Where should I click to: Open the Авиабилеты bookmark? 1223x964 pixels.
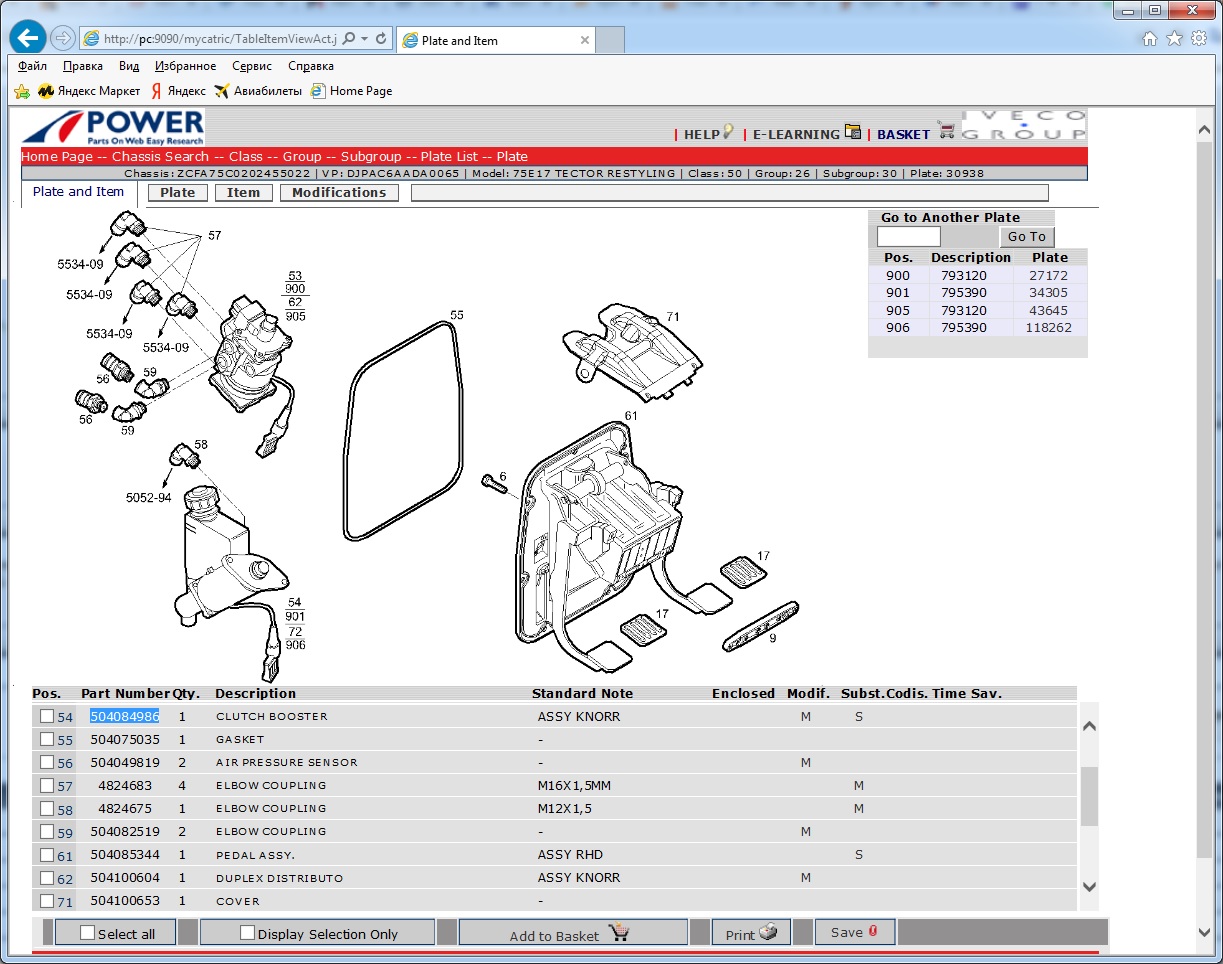pos(258,91)
